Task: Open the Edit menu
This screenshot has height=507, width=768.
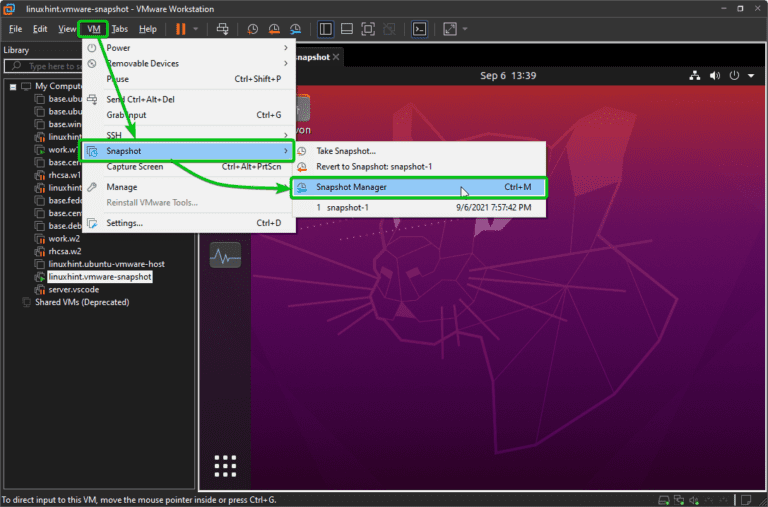Action: [40, 29]
